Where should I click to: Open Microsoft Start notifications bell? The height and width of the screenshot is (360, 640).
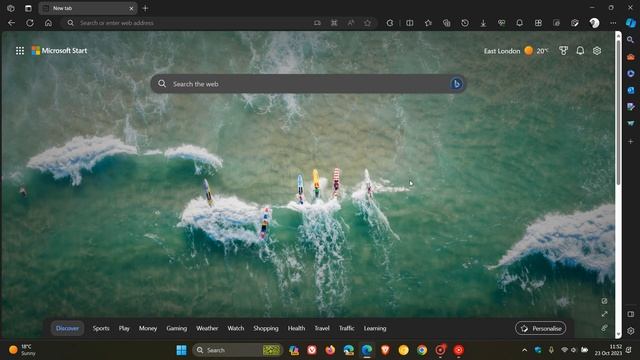click(x=580, y=51)
